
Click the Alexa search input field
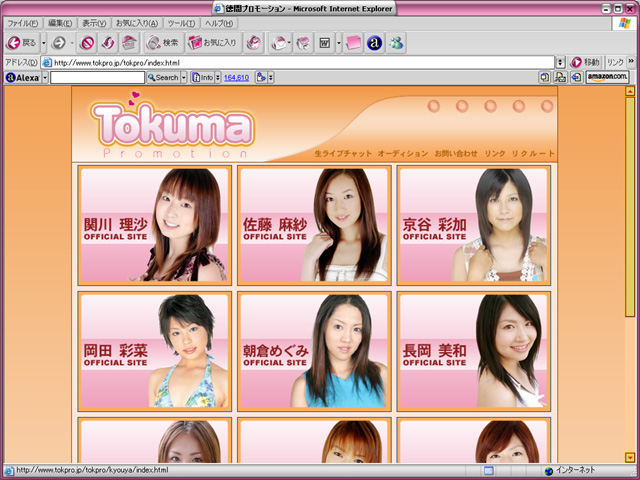[x=96, y=77]
